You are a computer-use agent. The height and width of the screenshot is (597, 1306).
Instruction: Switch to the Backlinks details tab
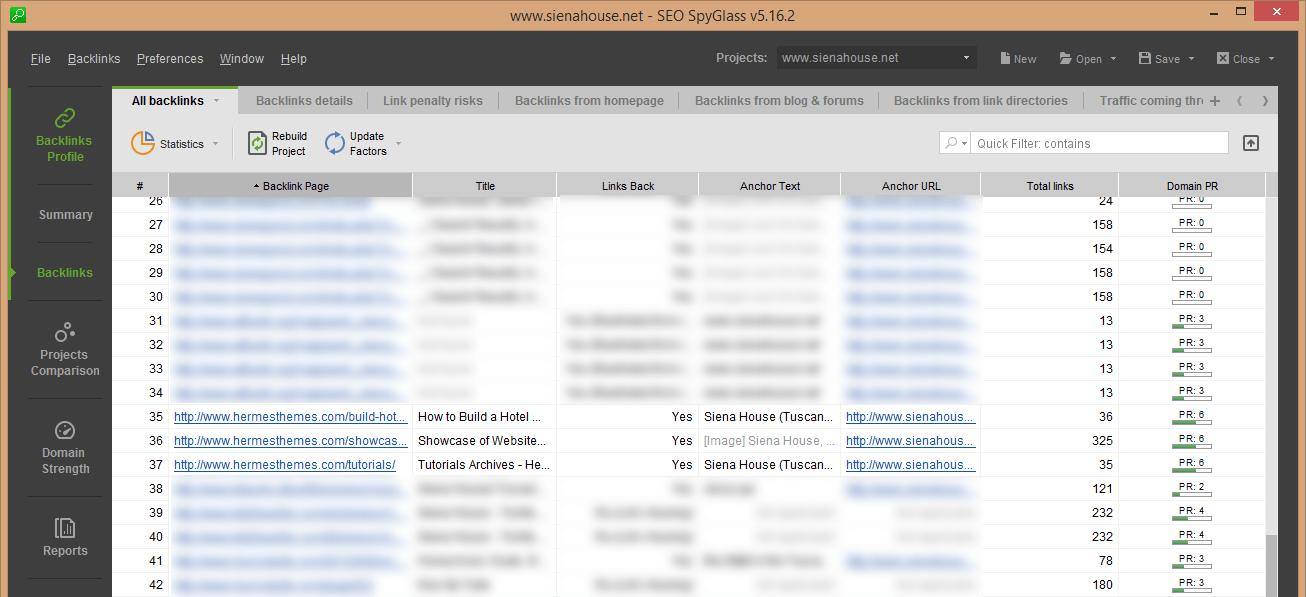[304, 101]
